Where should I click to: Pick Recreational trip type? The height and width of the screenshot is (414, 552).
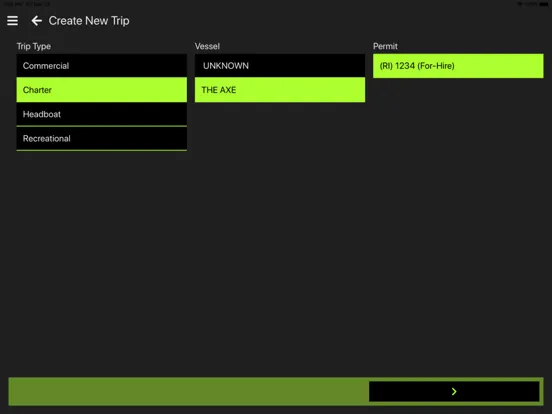tap(101, 139)
